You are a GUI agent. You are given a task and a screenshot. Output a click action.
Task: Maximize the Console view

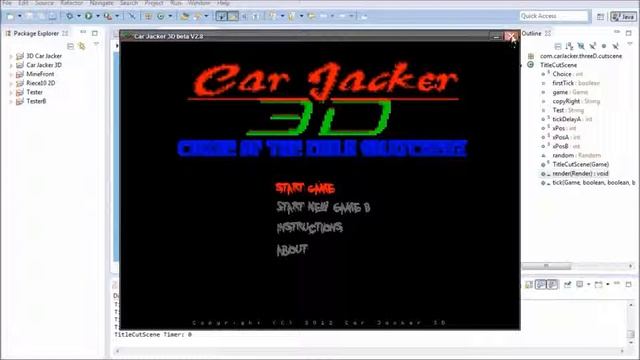[629, 284]
